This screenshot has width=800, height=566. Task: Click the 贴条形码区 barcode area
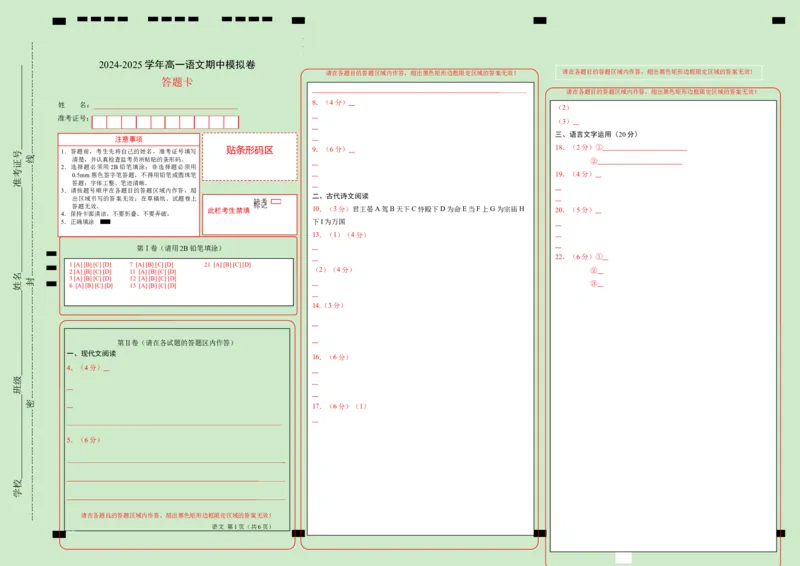coord(249,151)
